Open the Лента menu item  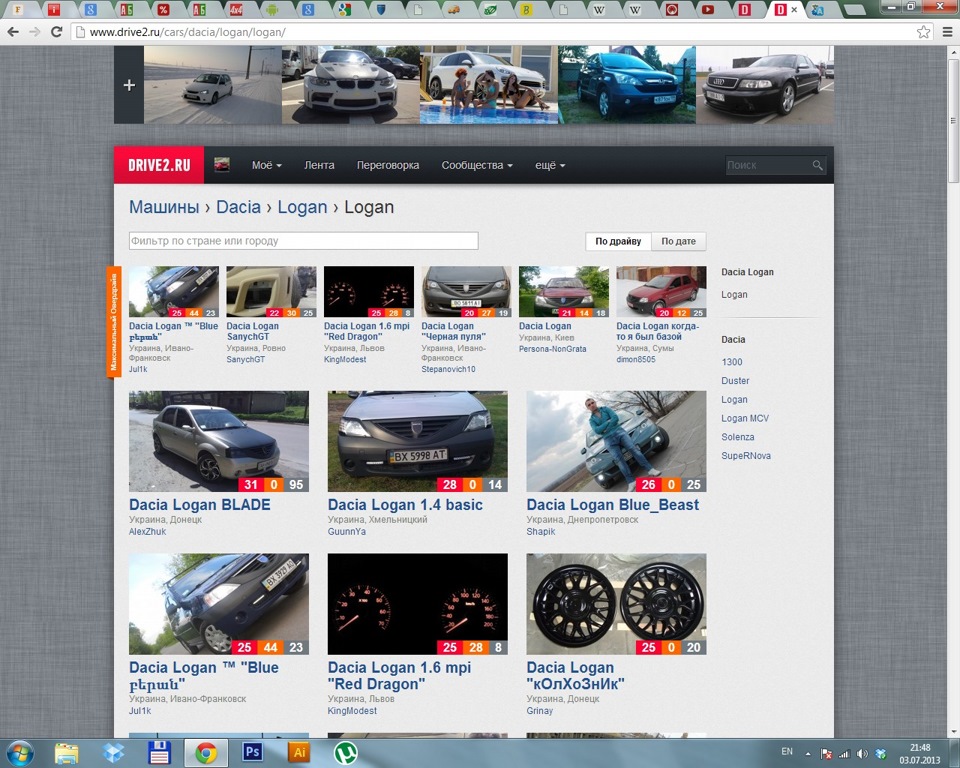click(319, 165)
